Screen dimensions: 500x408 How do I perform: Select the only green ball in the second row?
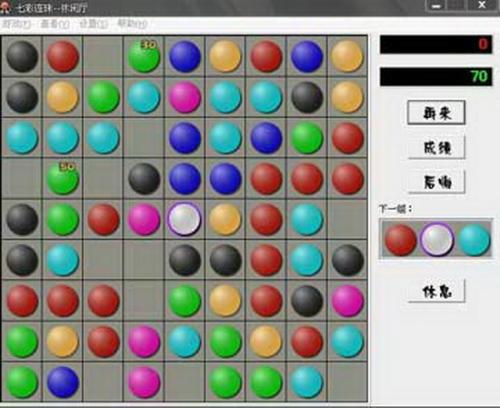(x=103, y=97)
